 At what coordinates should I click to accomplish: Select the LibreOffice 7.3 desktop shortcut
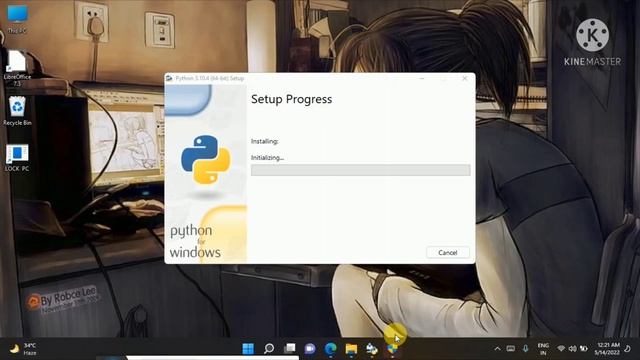pos(17,68)
